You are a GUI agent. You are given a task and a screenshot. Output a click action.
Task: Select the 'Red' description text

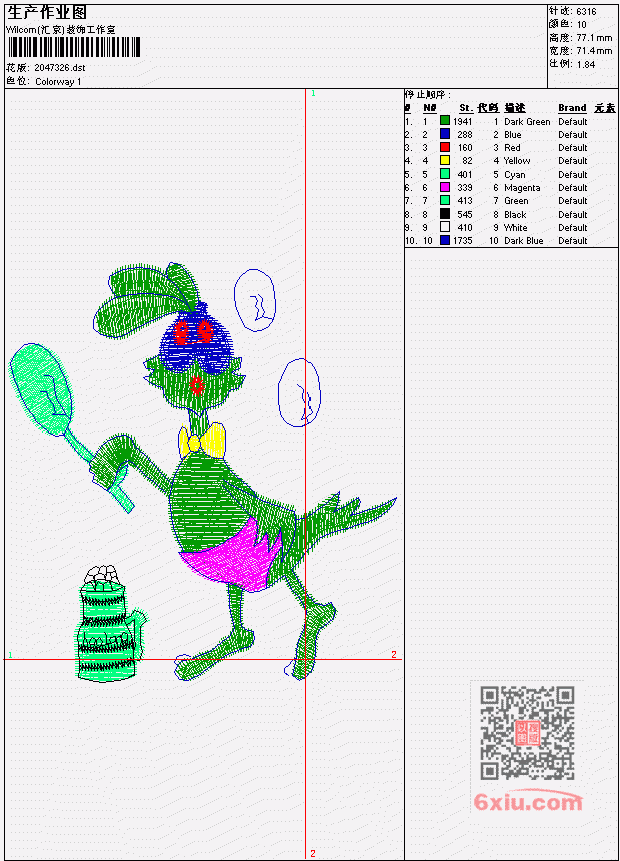pyautogui.click(x=512, y=148)
